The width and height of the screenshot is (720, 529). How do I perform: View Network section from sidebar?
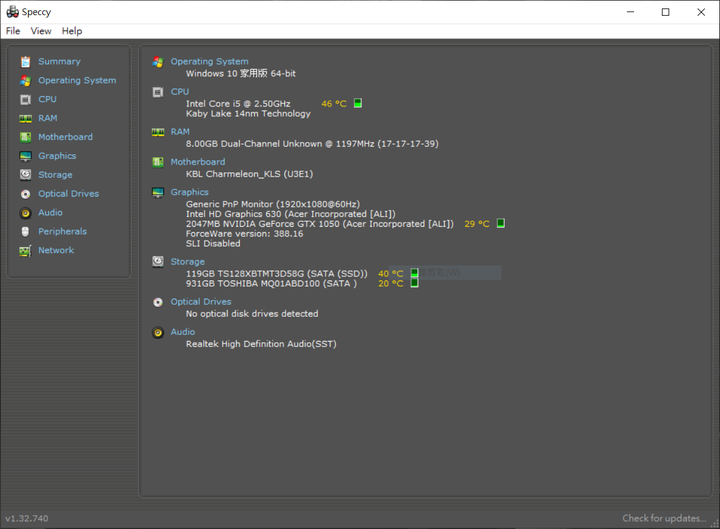pyautogui.click(x=56, y=250)
